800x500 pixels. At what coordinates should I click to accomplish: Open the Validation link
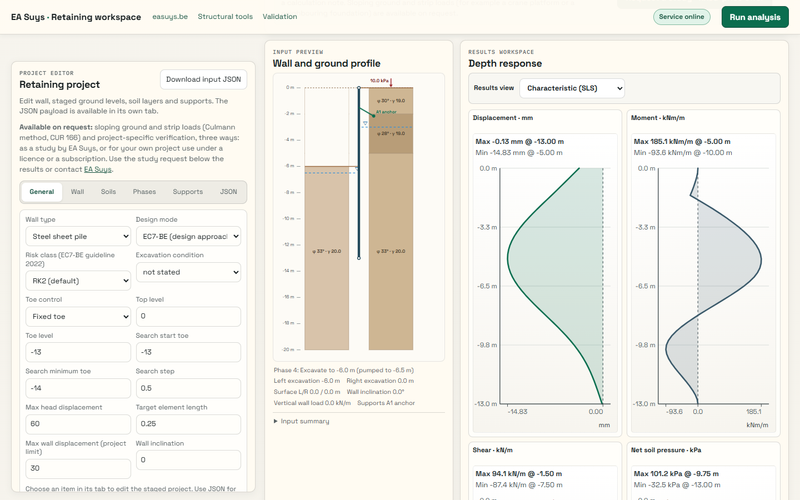(280, 17)
